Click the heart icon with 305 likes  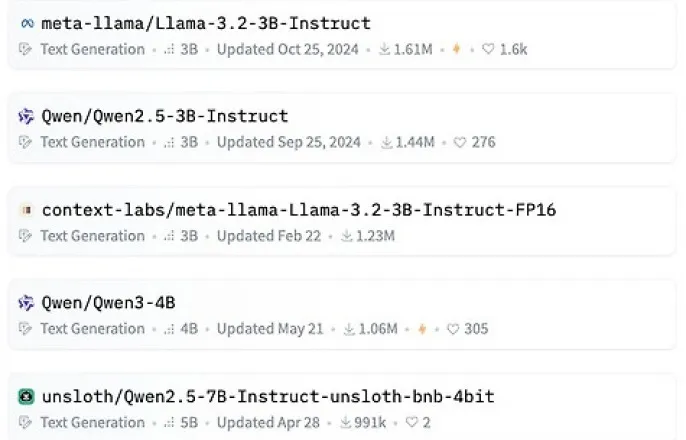tap(453, 328)
